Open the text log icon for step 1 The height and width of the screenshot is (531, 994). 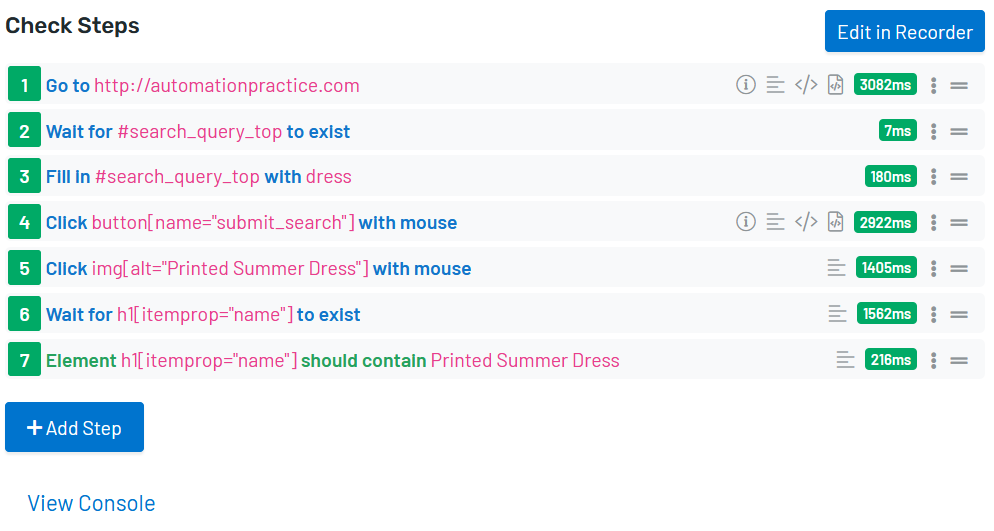(x=775, y=85)
